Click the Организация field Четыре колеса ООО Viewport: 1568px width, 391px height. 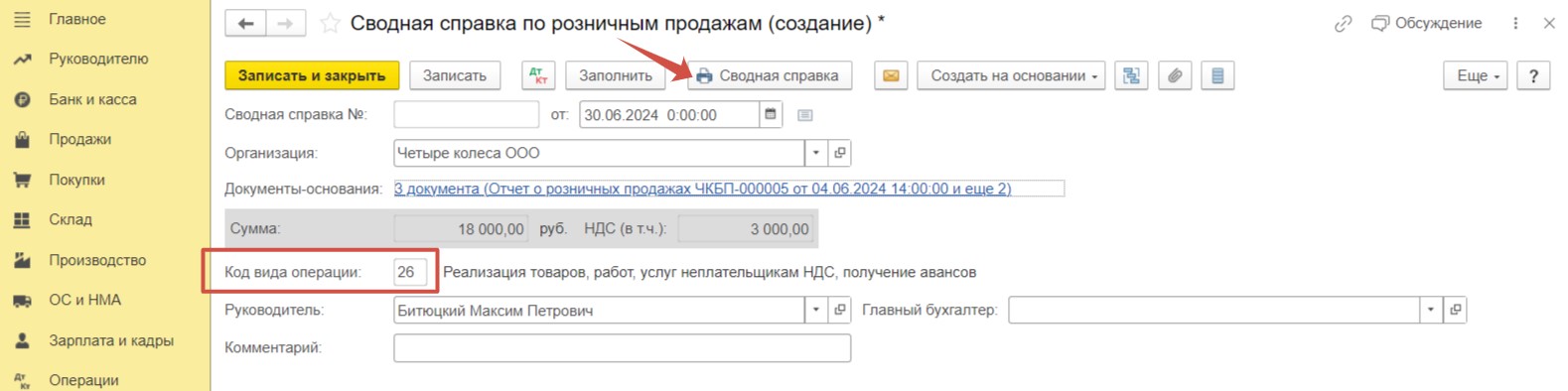599,153
